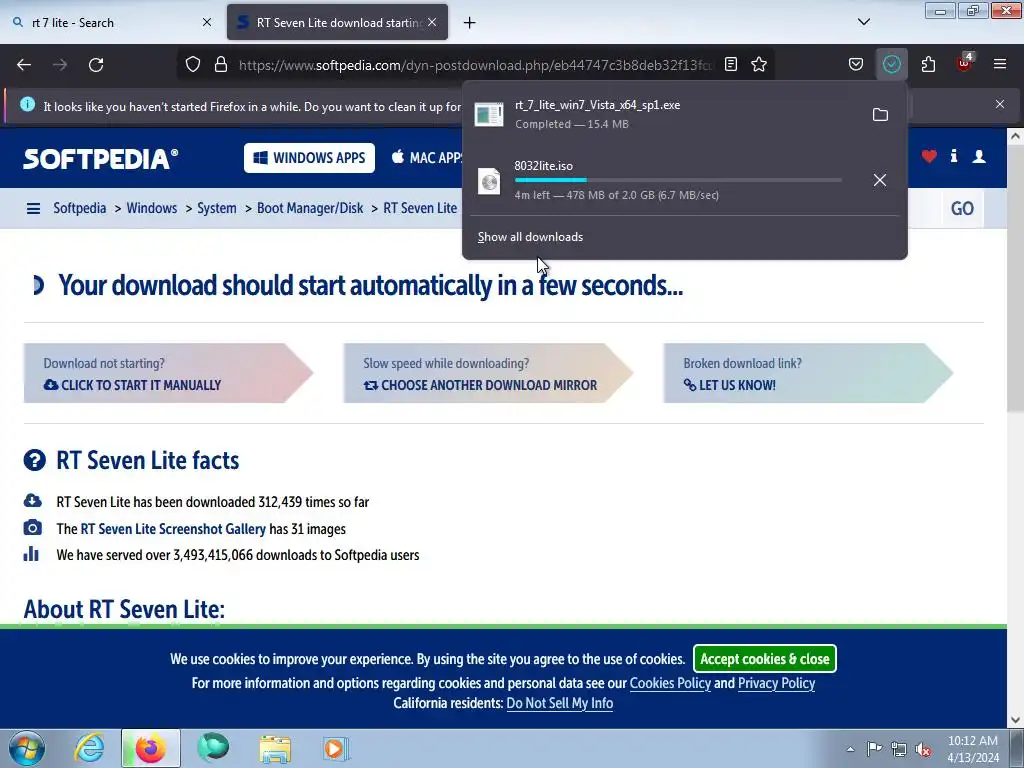
Task: Open the taskbar clock and date
Action: 972,749
